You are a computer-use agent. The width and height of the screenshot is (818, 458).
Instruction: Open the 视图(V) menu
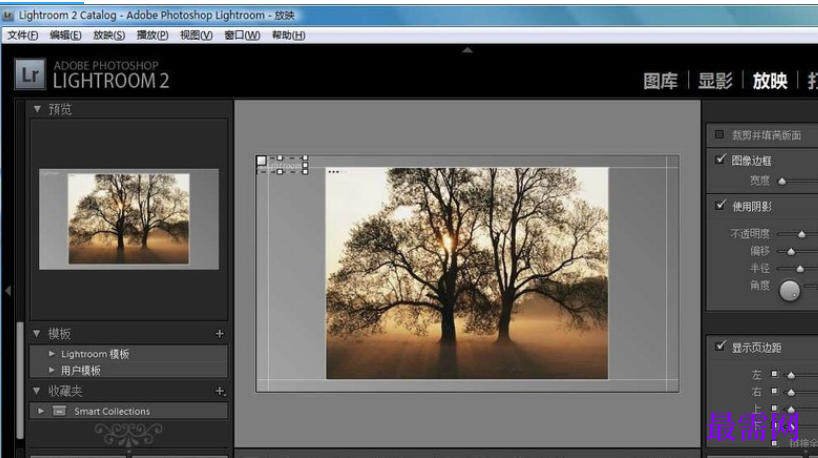(x=196, y=35)
